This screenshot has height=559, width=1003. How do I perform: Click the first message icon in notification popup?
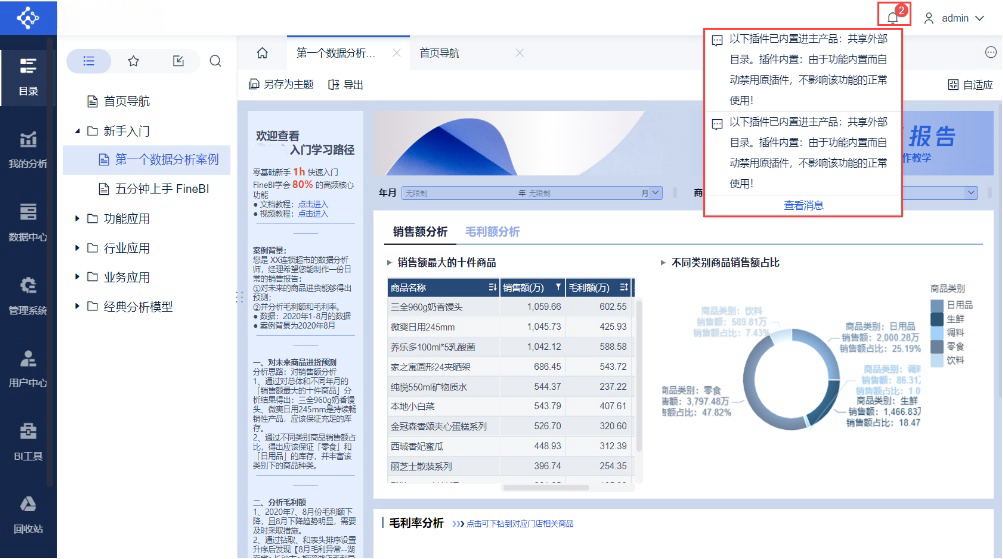(717, 40)
